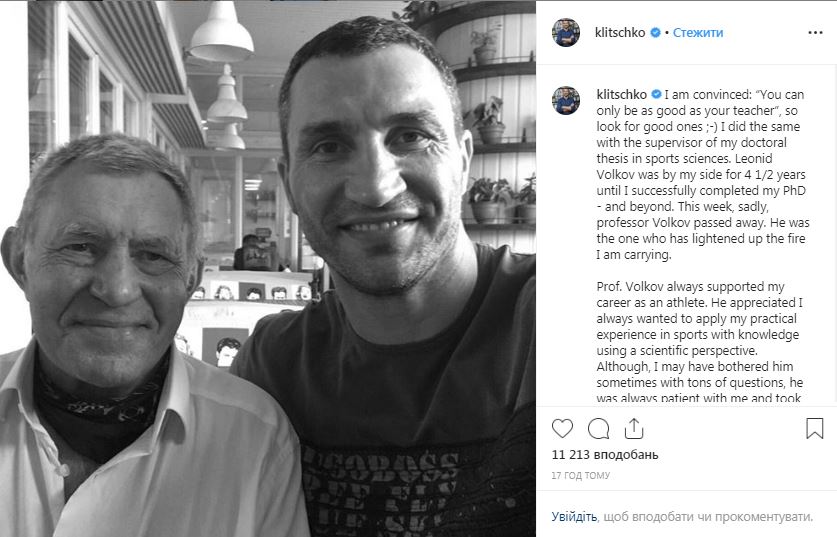Viewport: 837px width, 537px height.
Task: Open klitschko profile from header username
Action: pyautogui.click(x=620, y=33)
